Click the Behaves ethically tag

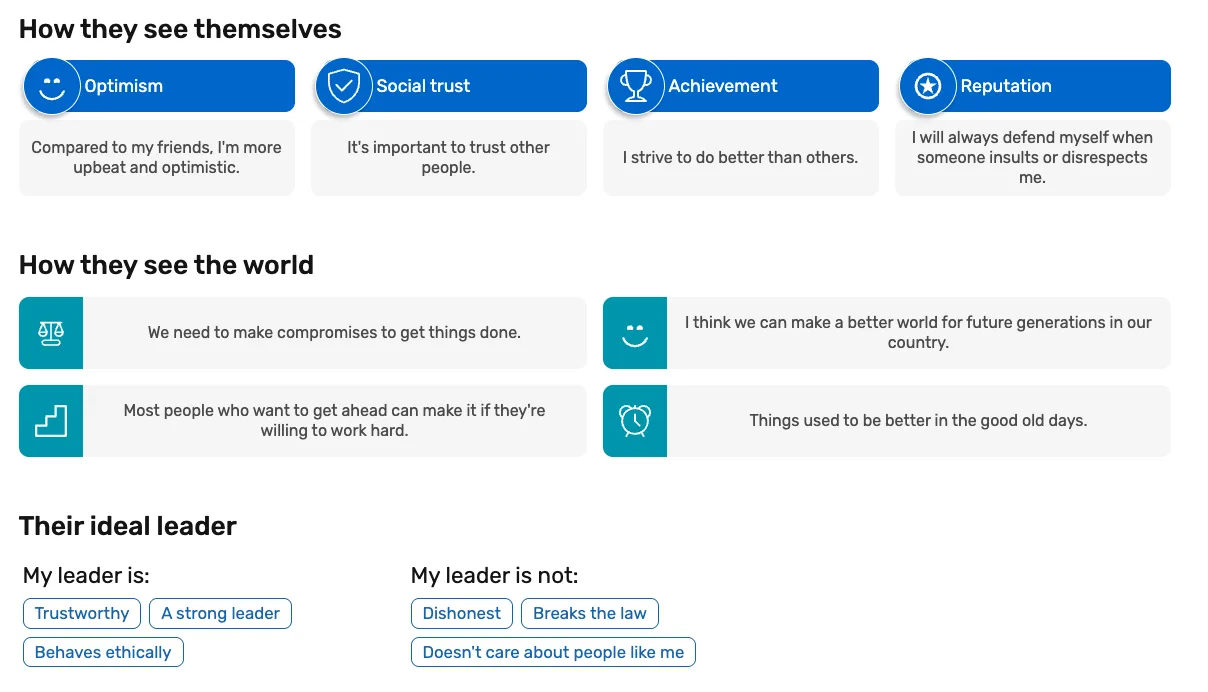(103, 653)
